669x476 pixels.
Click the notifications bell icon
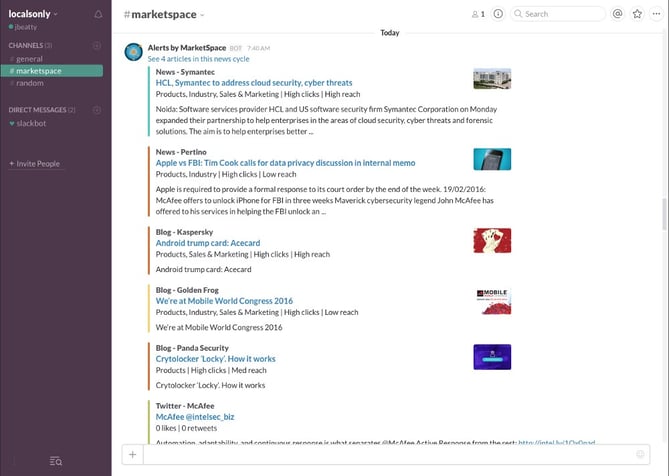98,14
